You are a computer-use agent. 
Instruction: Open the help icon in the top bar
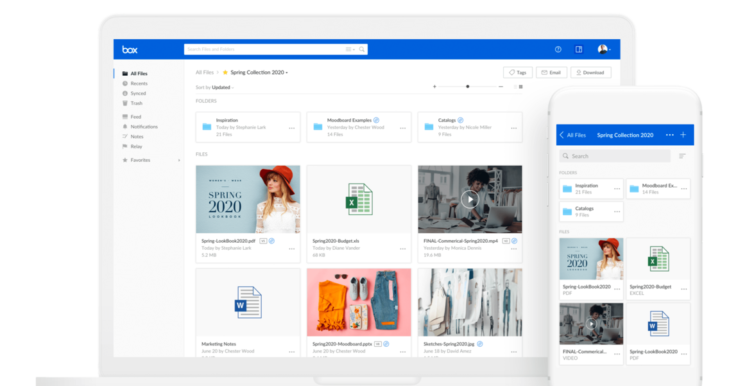558,49
